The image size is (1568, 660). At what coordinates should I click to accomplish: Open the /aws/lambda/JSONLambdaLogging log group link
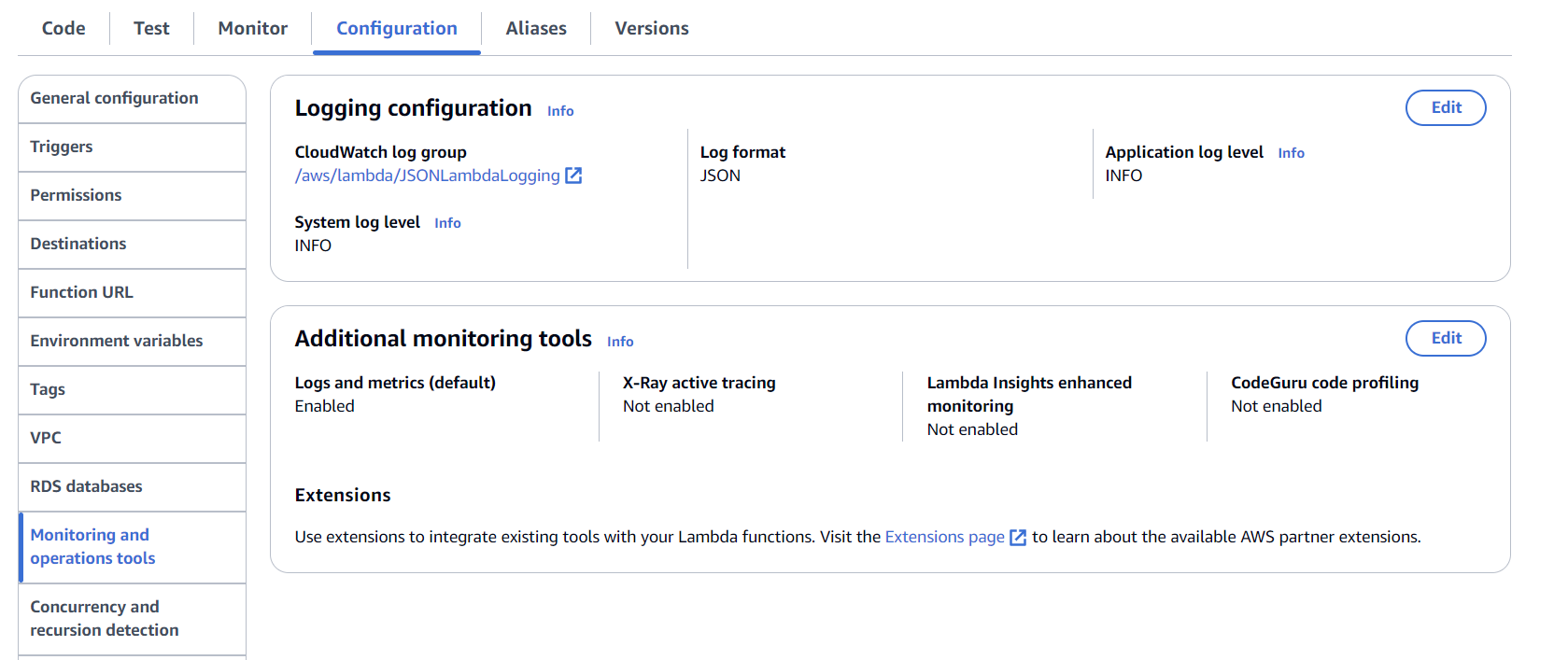427,176
